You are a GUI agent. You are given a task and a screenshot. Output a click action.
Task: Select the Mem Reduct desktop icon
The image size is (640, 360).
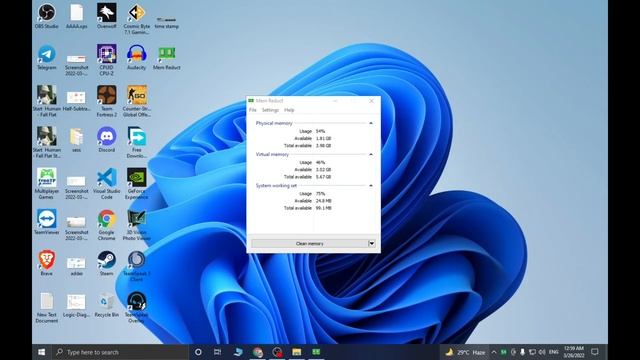[x=167, y=58]
